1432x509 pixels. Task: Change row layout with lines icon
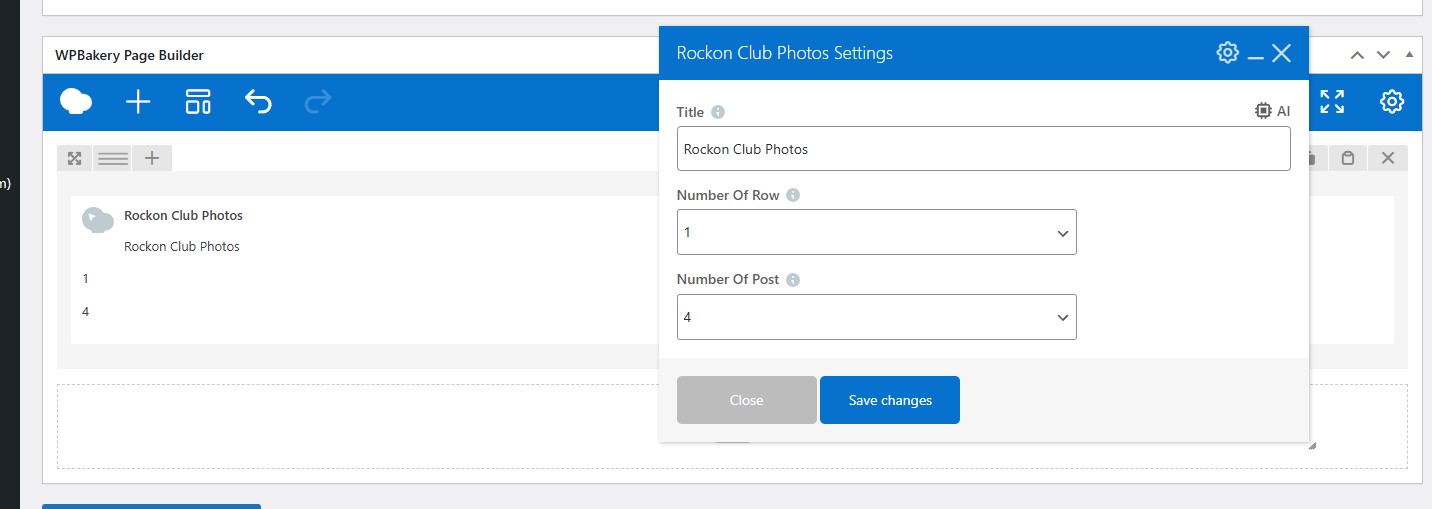[113, 158]
